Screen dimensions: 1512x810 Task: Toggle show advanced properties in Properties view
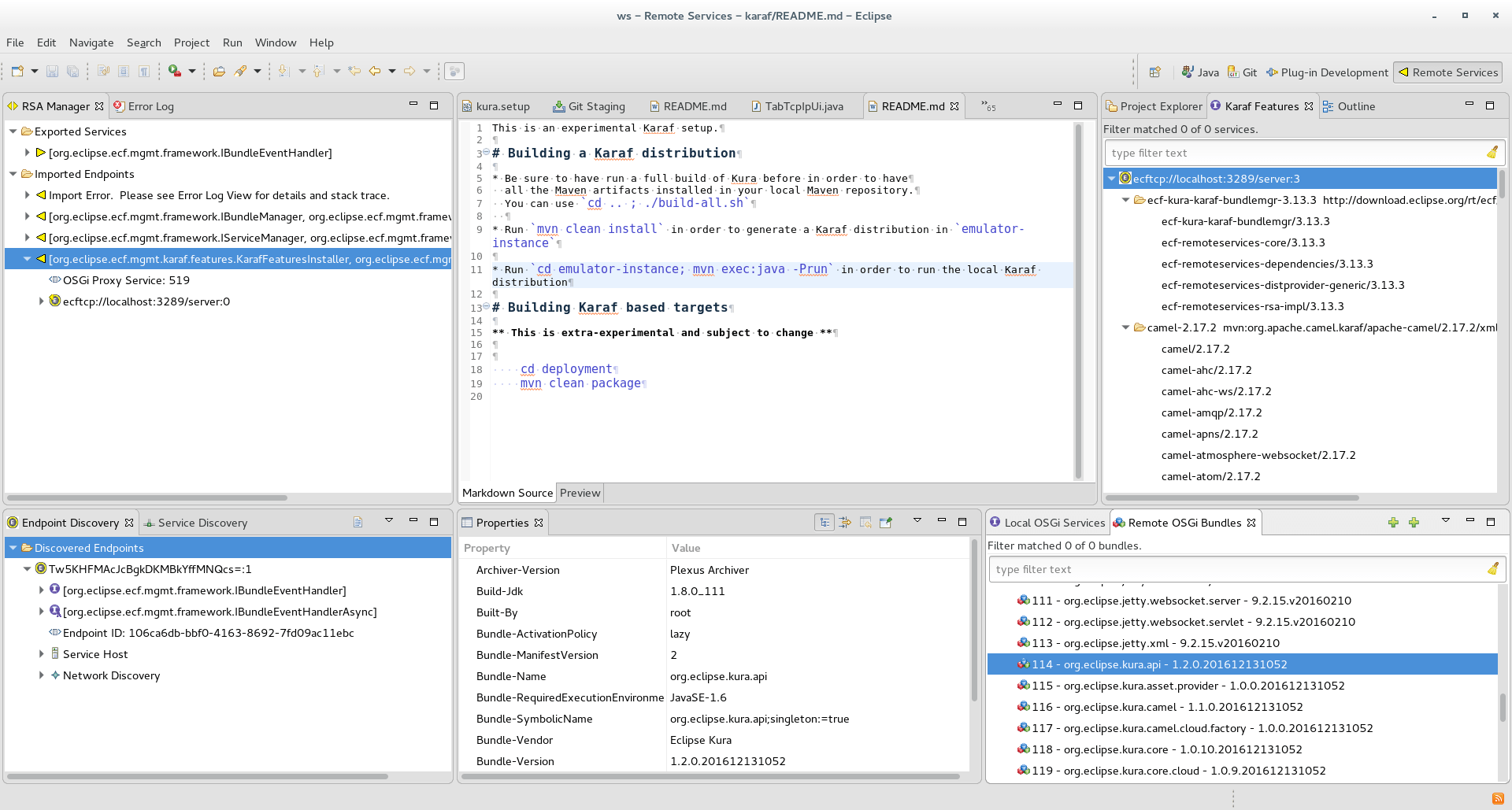845,523
